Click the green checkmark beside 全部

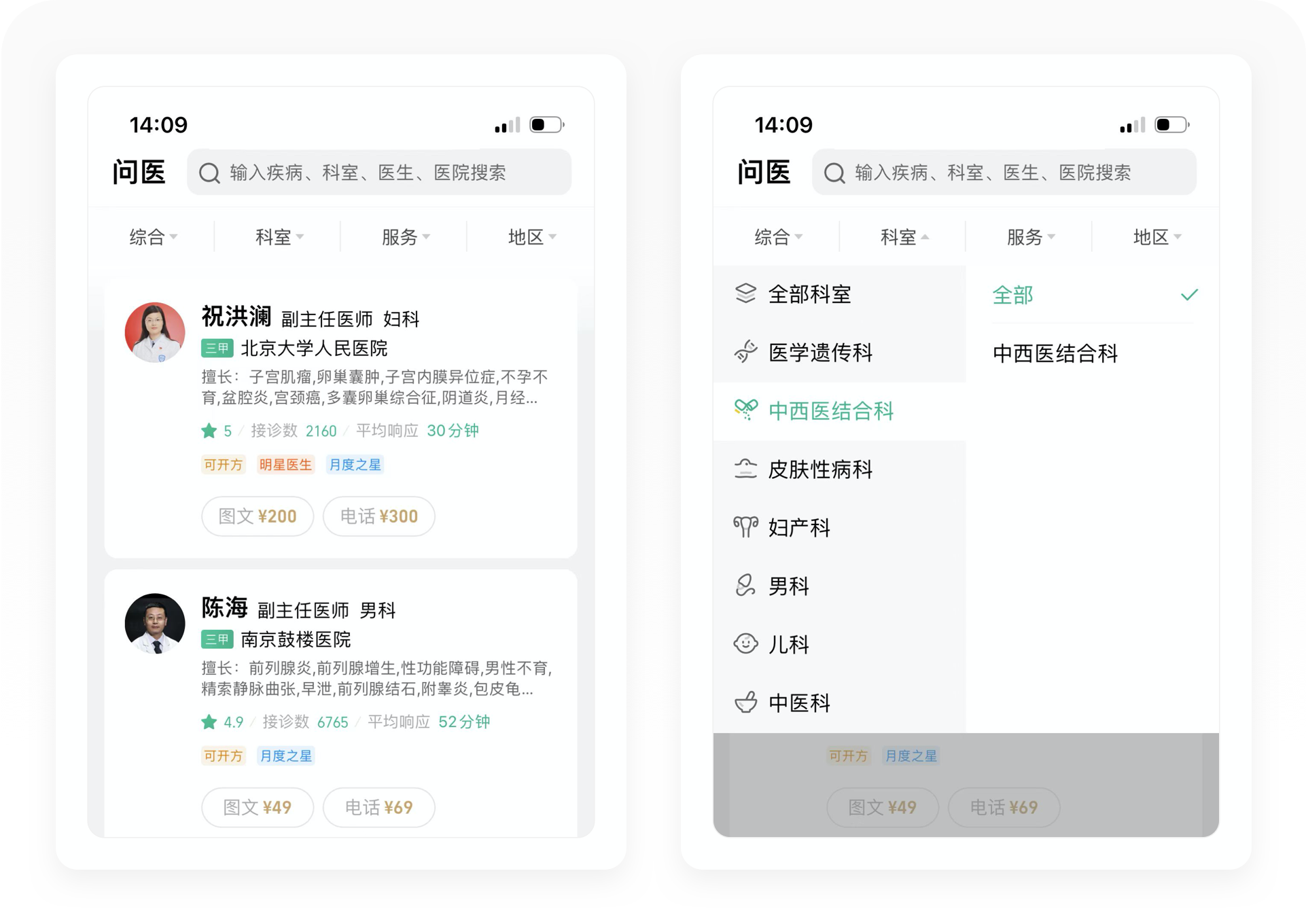click(x=1189, y=295)
